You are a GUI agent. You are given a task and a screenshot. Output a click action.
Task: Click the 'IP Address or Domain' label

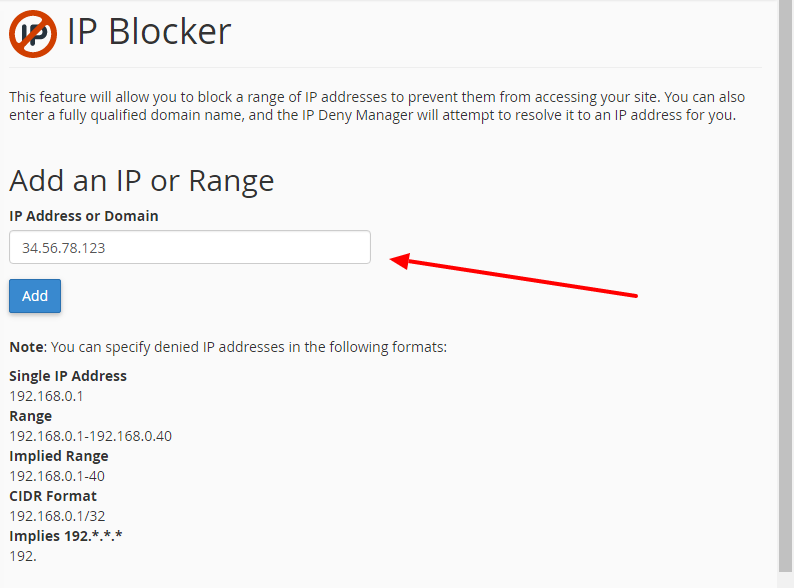(84, 216)
